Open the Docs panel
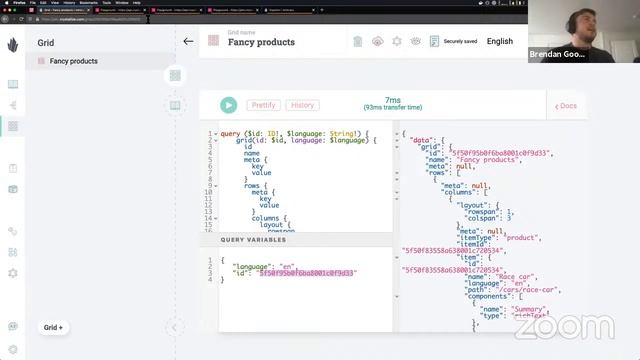 [566, 106]
